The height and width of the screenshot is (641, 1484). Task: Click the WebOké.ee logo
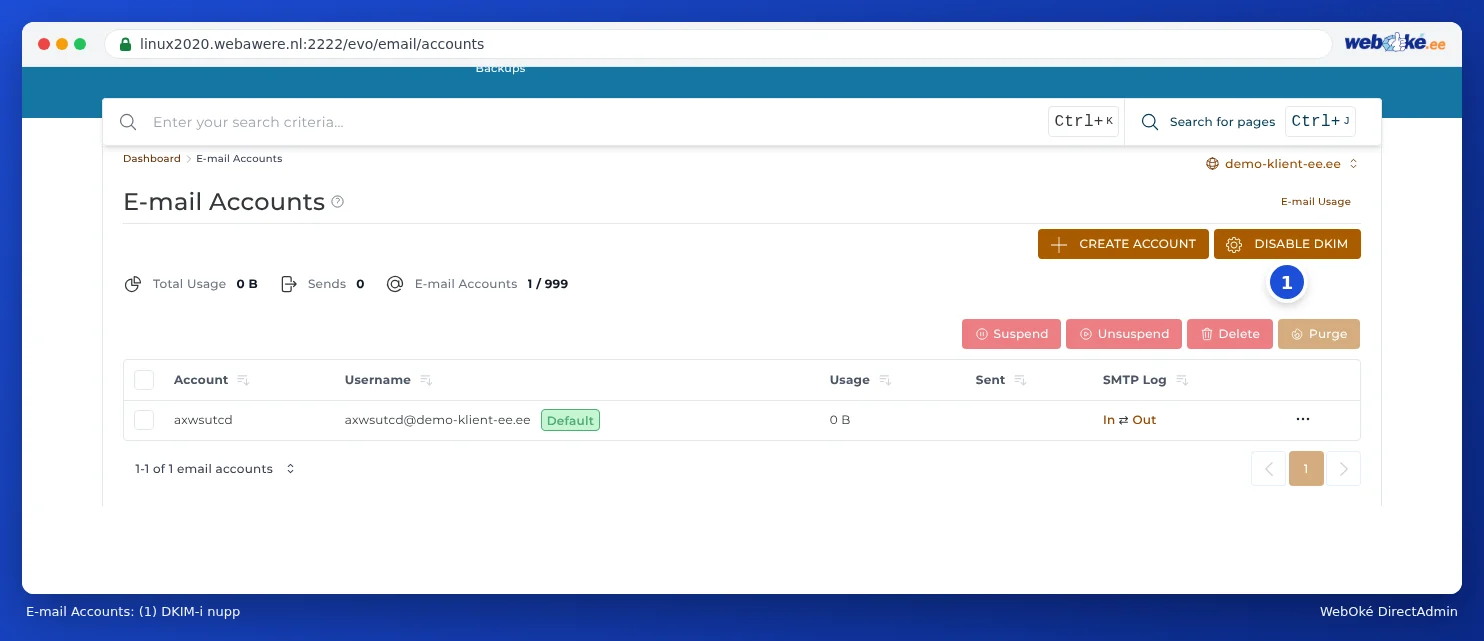1395,43
